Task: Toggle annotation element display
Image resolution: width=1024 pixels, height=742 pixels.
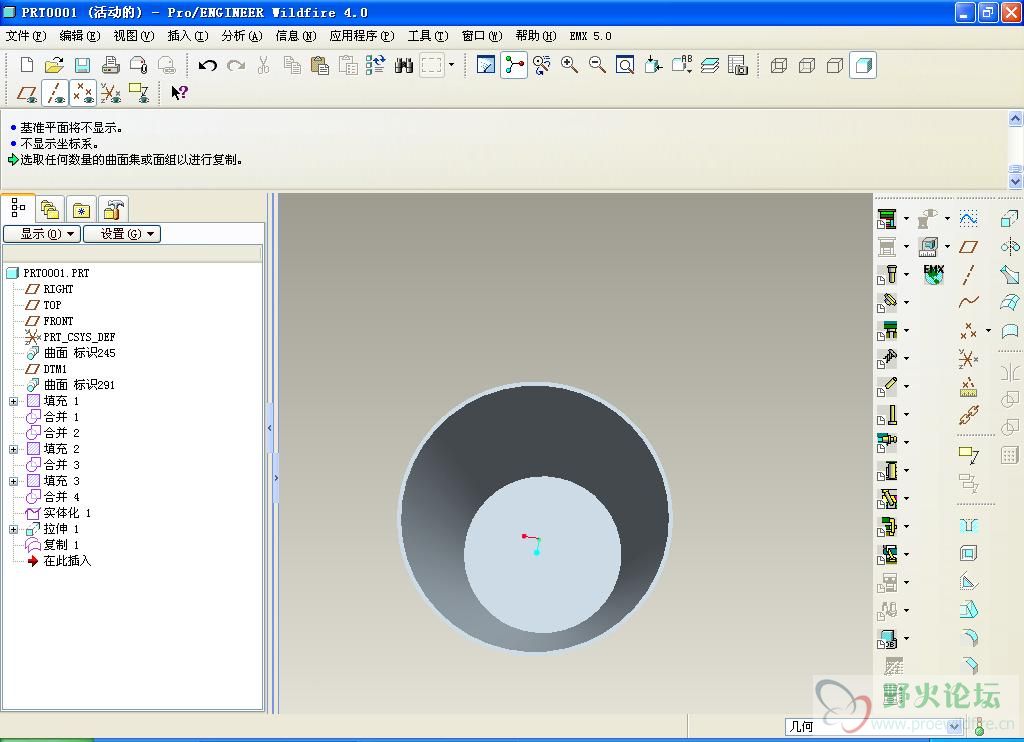Action: click(139, 93)
